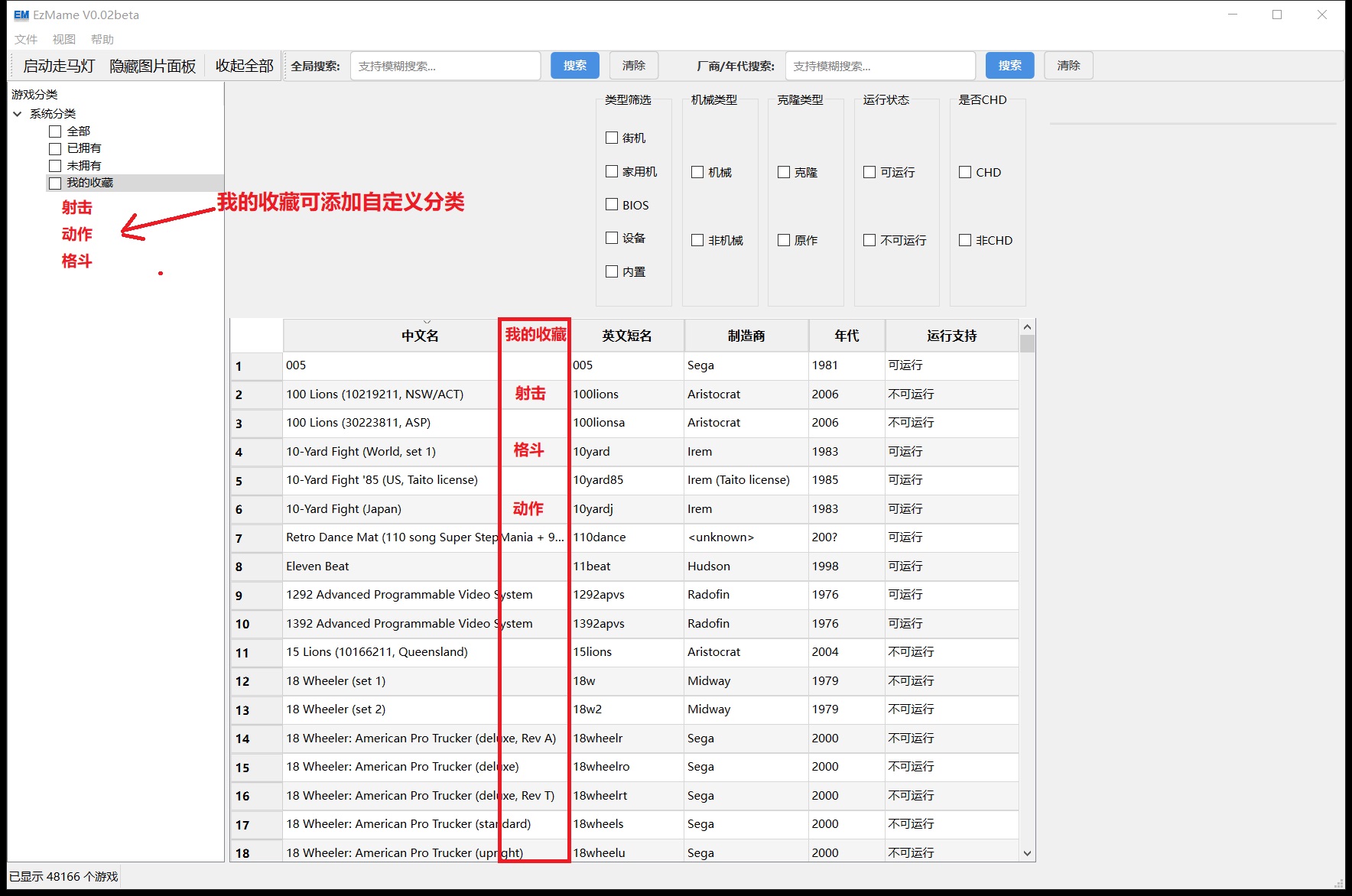The height and width of the screenshot is (896, 1352).
Task: Click the 清除 button beside 全局搜索
Action: pos(634,66)
